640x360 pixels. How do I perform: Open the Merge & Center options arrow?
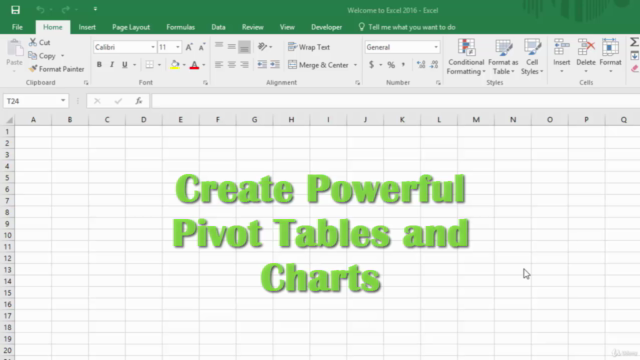pos(355,65)
